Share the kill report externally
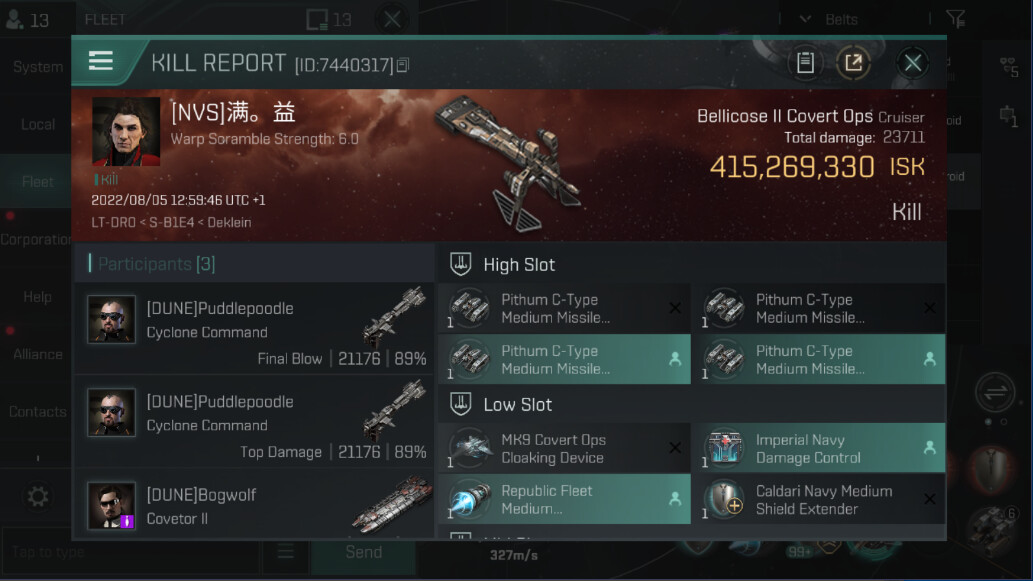Viewport: 1033px width, 581px height. tap(853, 63)
